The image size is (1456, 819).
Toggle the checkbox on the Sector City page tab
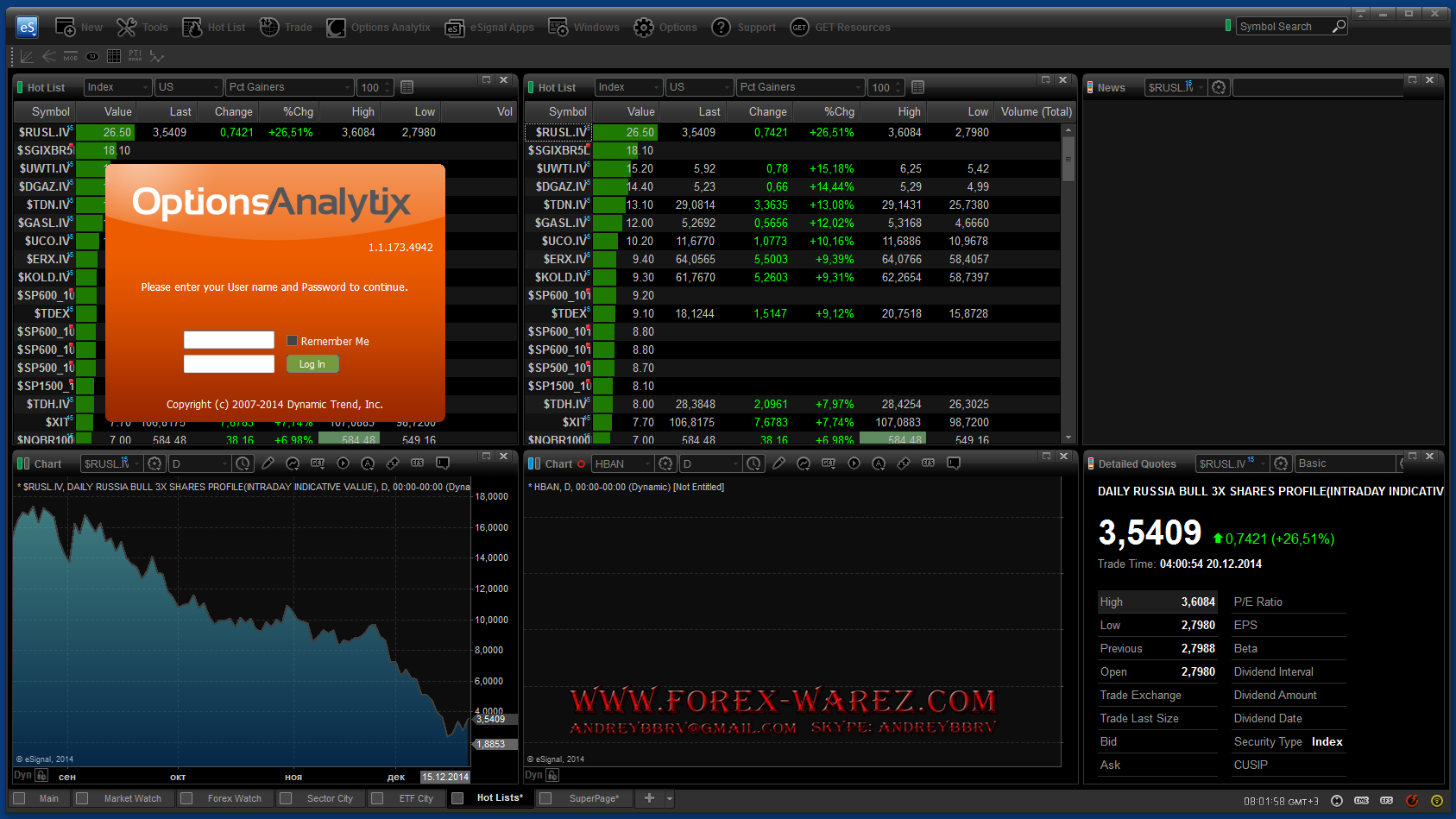[x=286, y=798]
